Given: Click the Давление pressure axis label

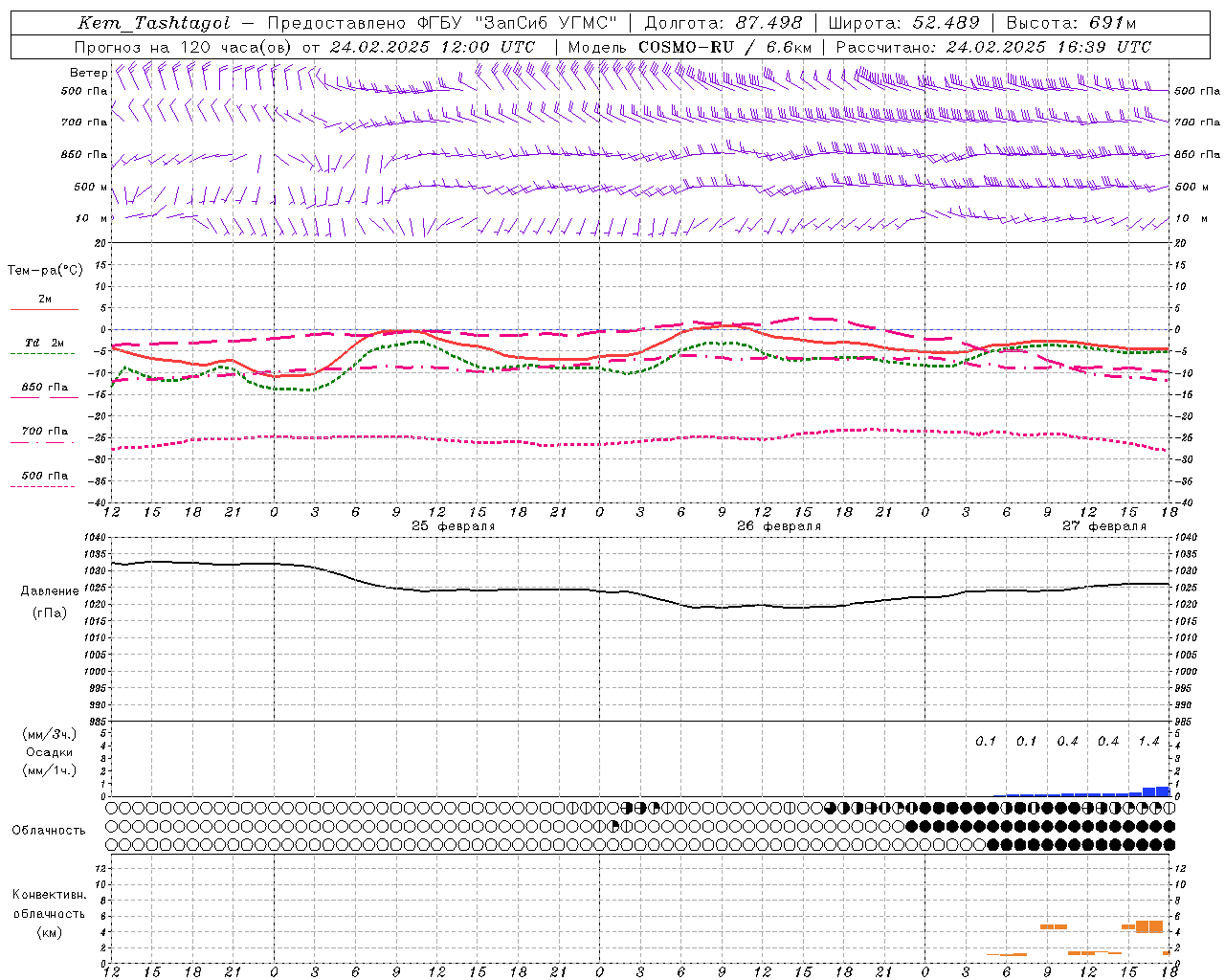Looking at the screenshot, I should point(50,591).
